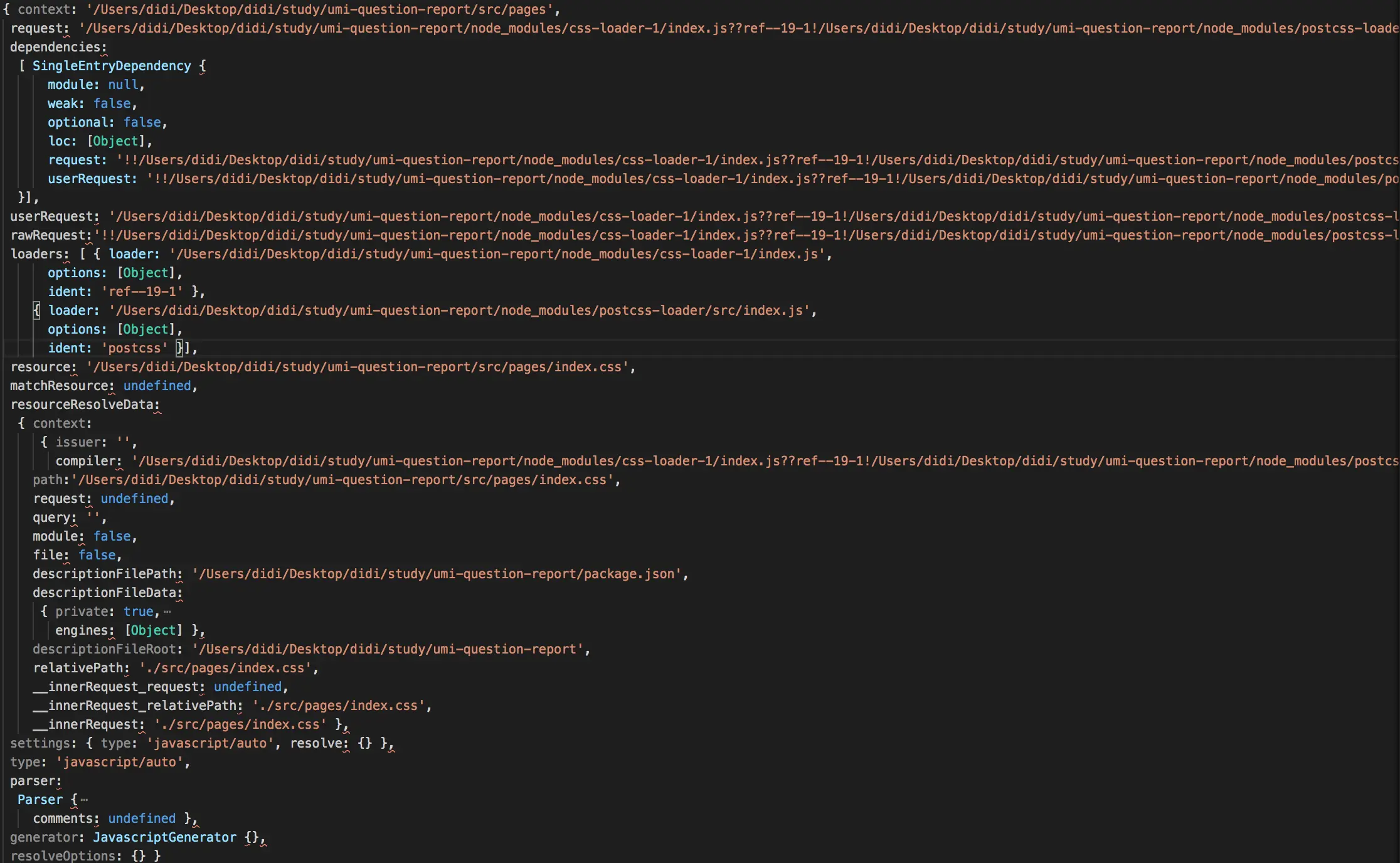This screenshot has width=1400, height=863.
Task: Click 'undefined' value of comments
Action: coord(142,818)
